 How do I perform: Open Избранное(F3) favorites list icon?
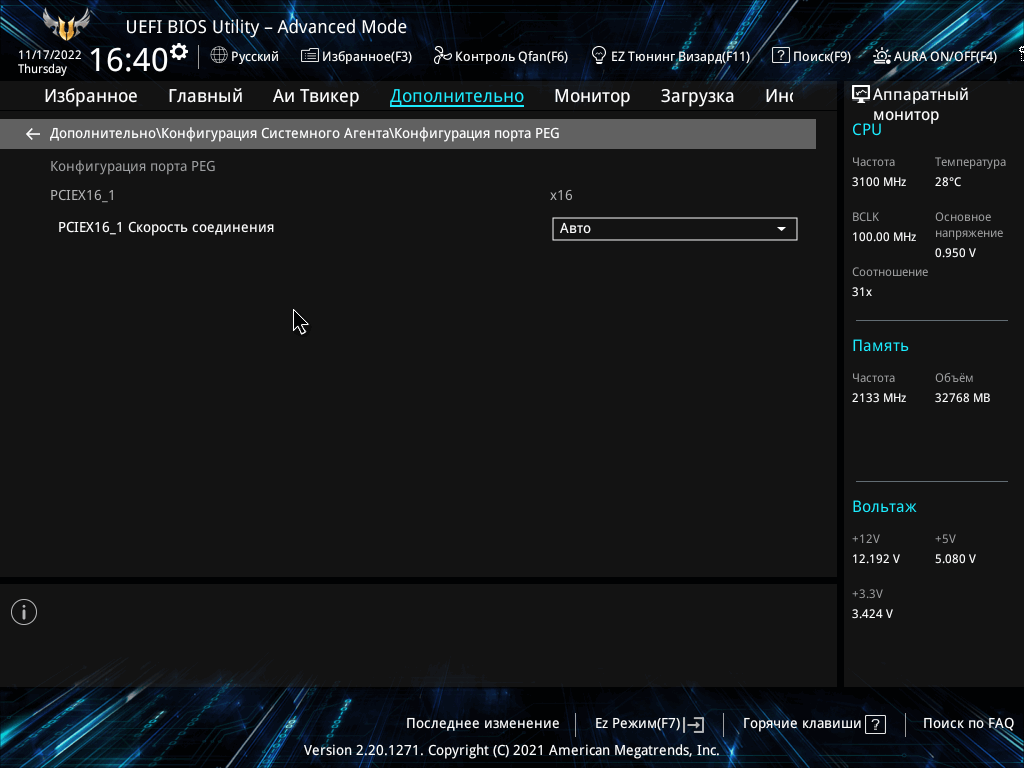(x=310, y=56)
